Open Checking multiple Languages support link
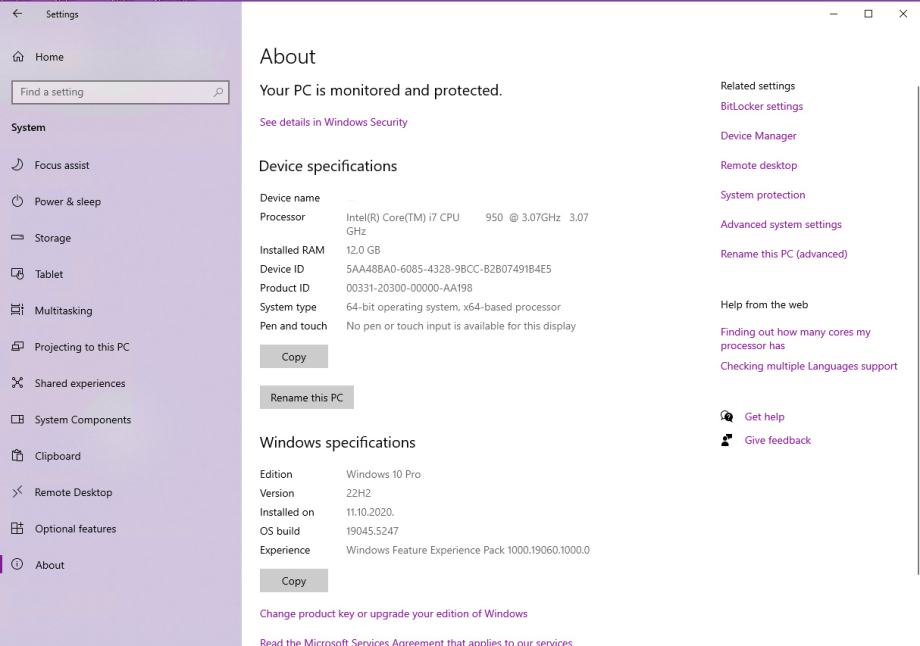The height and width of the screenshot is (646, 920). (809, 366)
